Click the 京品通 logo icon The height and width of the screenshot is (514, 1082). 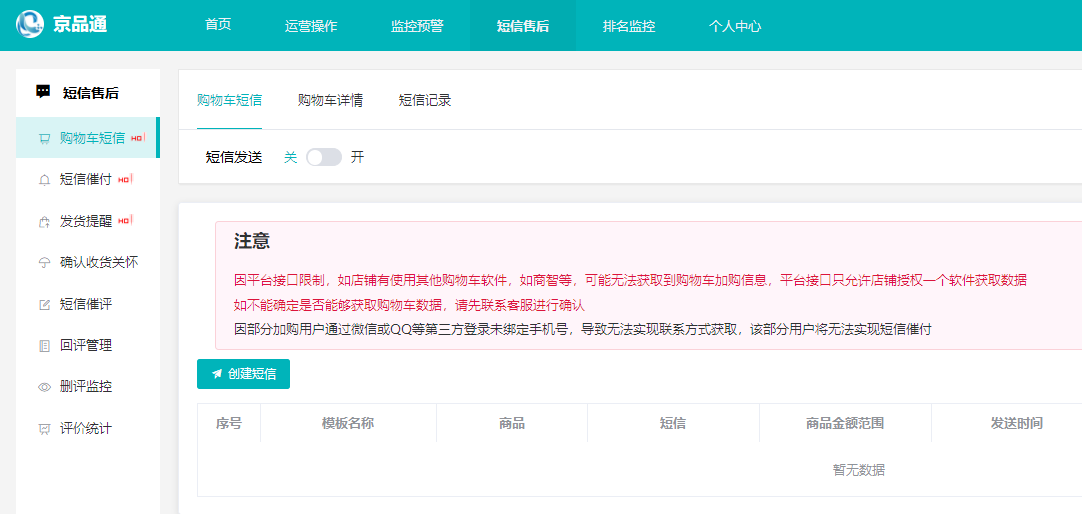tap(30, 24)
